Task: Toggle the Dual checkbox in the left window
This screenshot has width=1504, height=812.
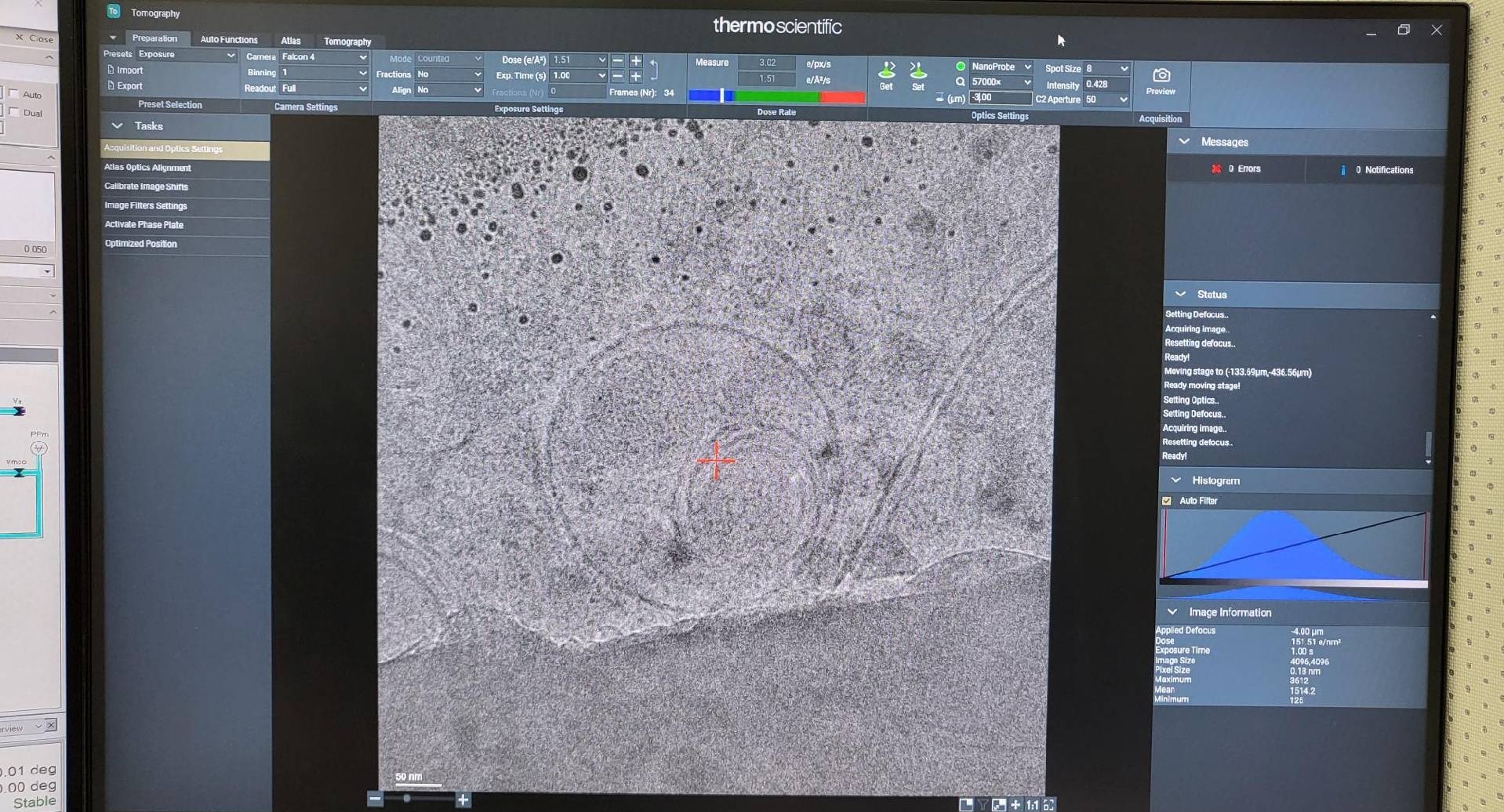Action: click(13, 112)
